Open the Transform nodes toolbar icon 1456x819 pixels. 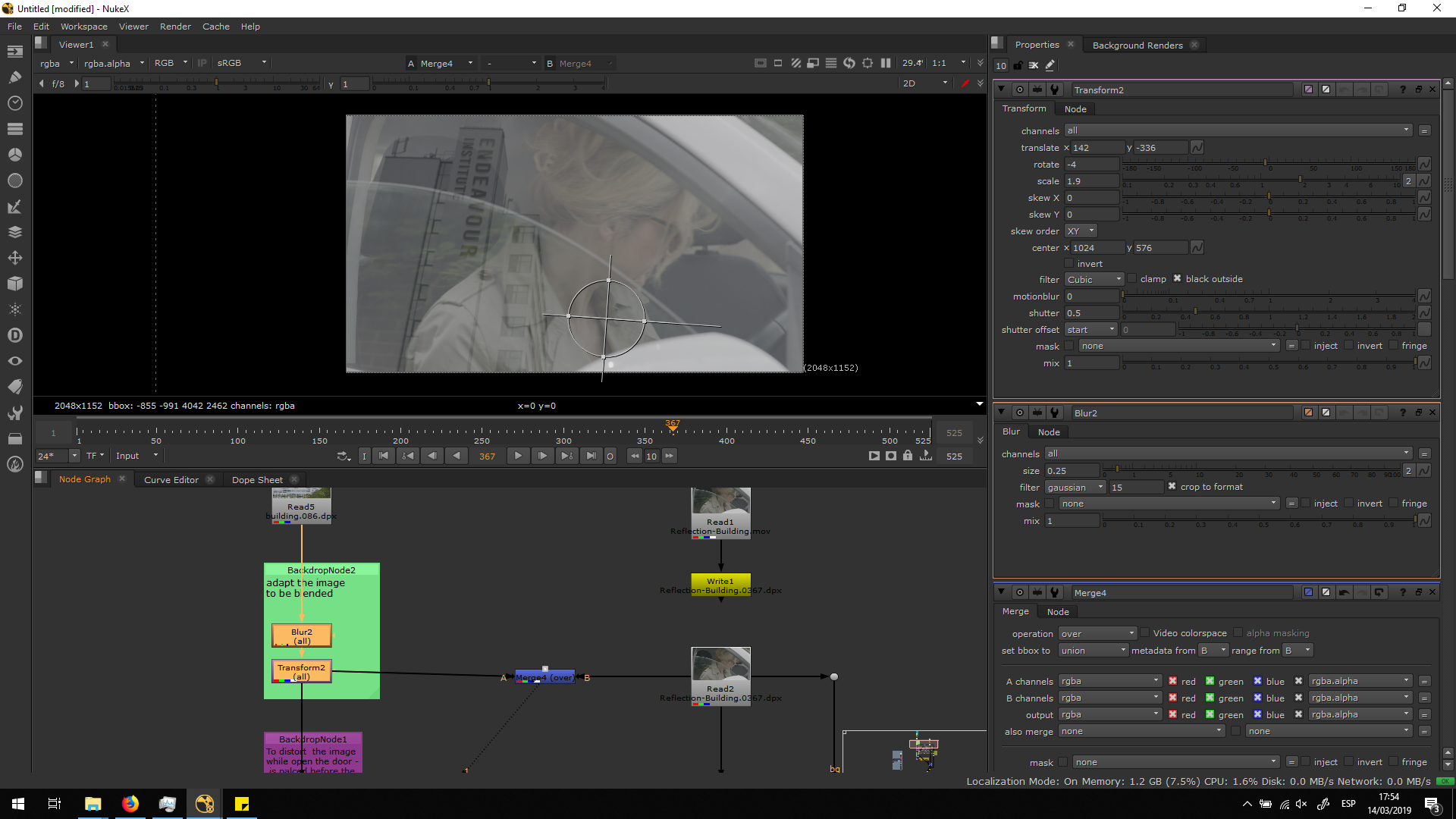click(14, 258)
